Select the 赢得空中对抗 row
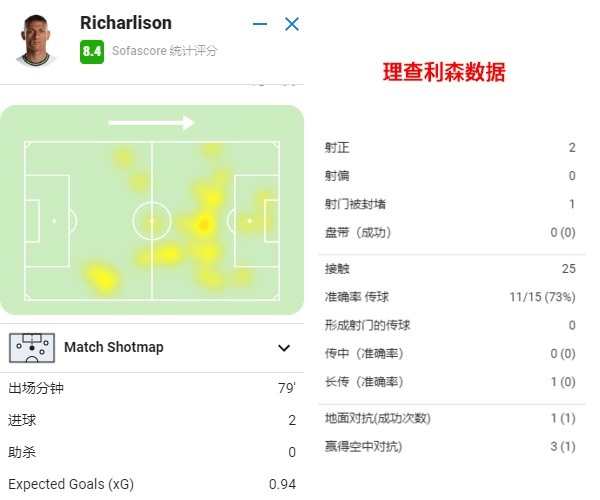Screen dimensions: 600x500 tap(452, 446)
